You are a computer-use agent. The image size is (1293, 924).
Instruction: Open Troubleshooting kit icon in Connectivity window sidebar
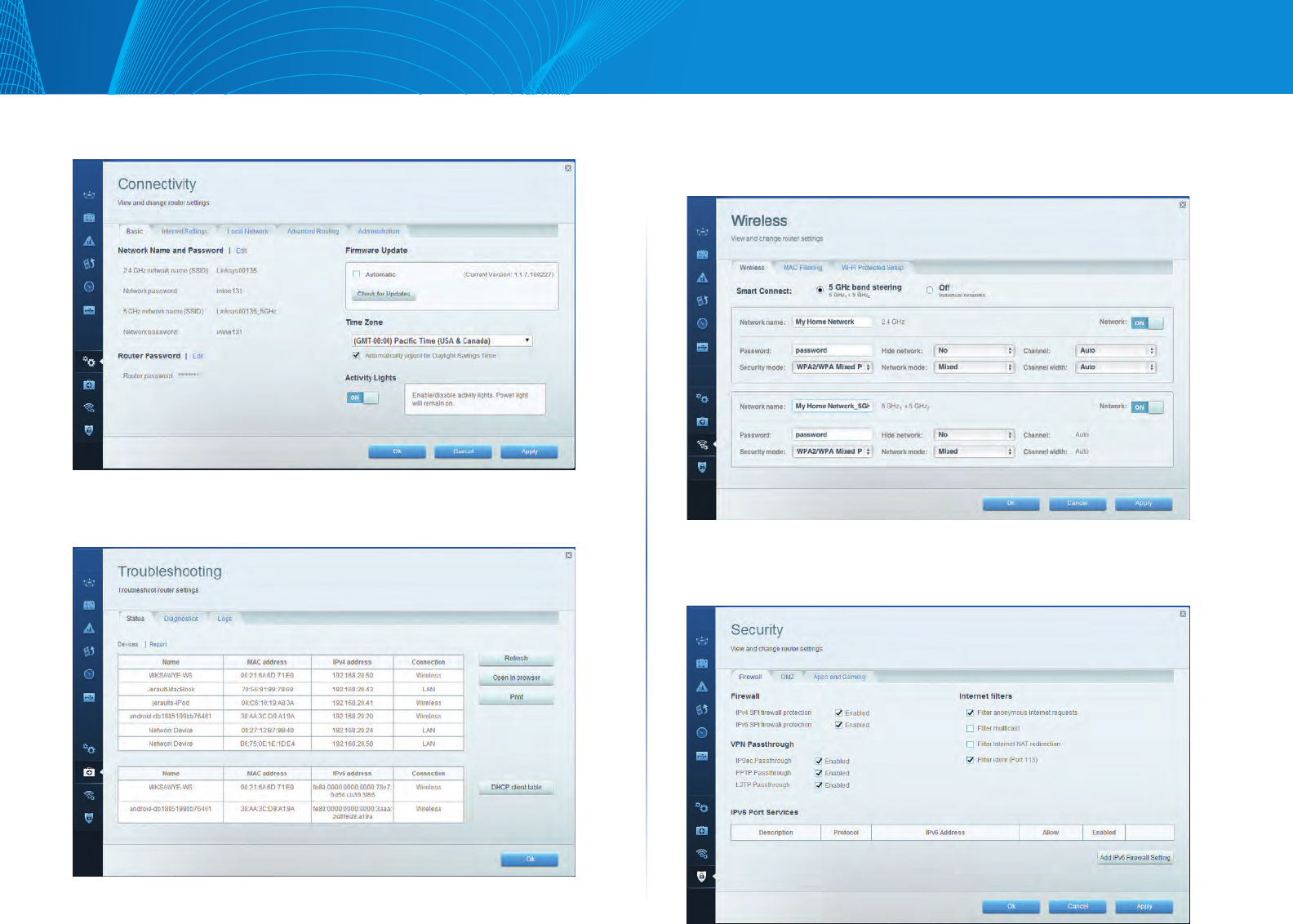coord(89,384)
